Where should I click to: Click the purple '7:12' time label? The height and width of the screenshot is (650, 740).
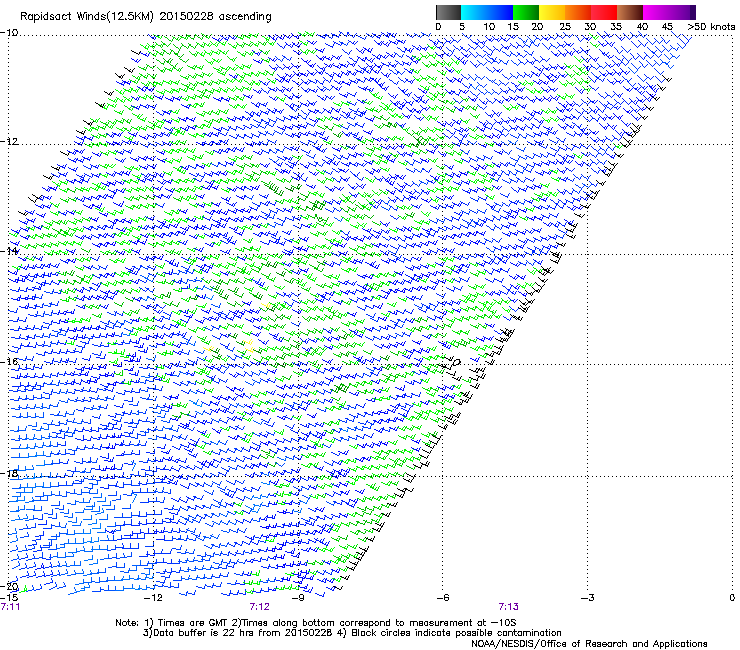tap(260, 607)
